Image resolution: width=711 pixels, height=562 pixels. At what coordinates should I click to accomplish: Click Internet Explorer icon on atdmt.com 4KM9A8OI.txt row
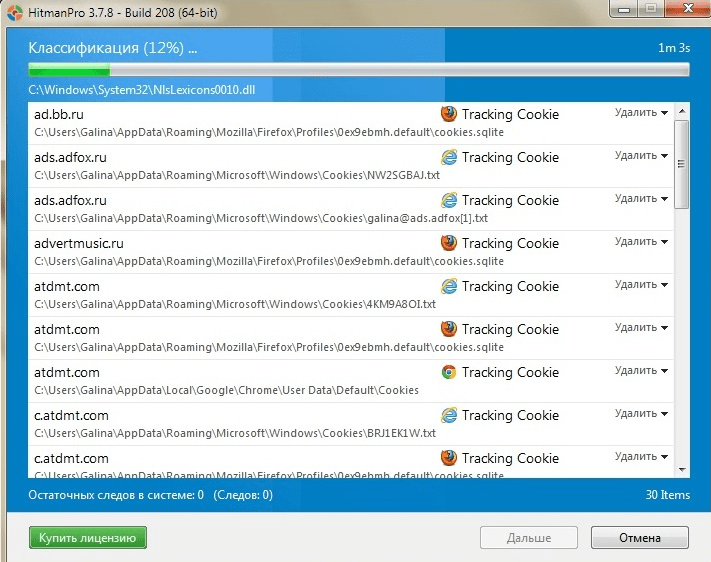coord(449,286)
